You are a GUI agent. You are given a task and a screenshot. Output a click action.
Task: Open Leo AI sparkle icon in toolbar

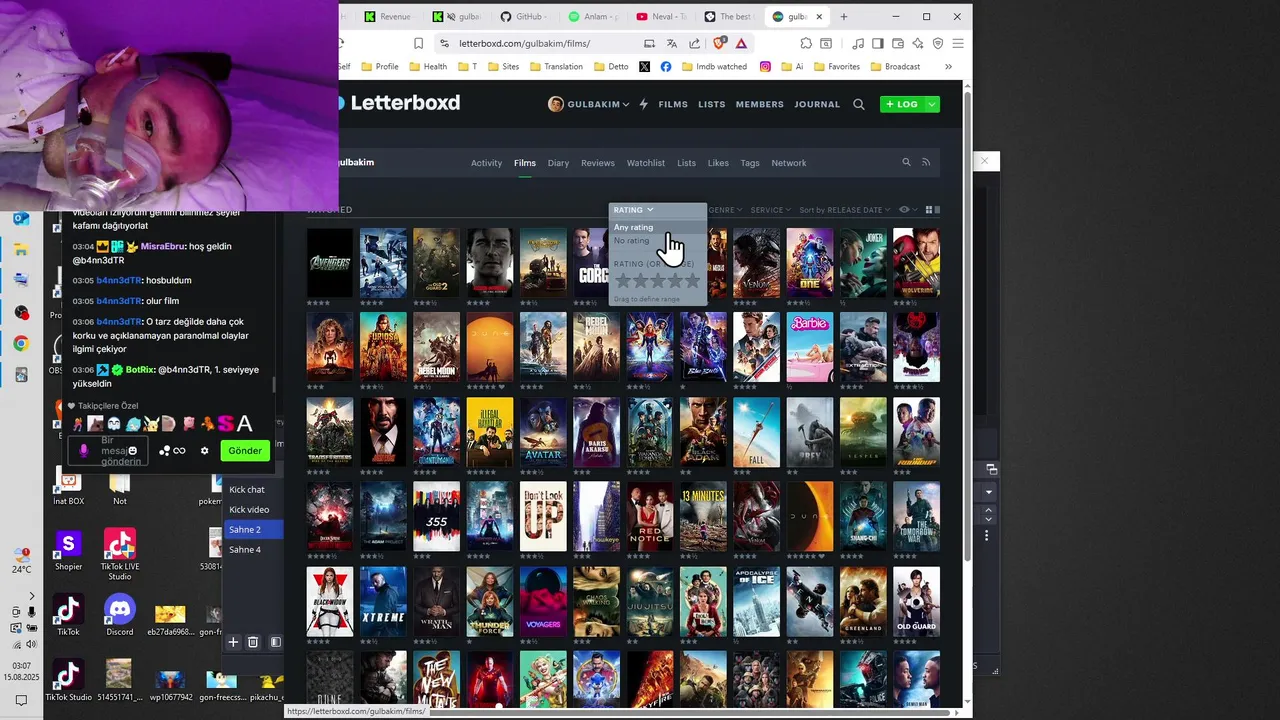918,43
